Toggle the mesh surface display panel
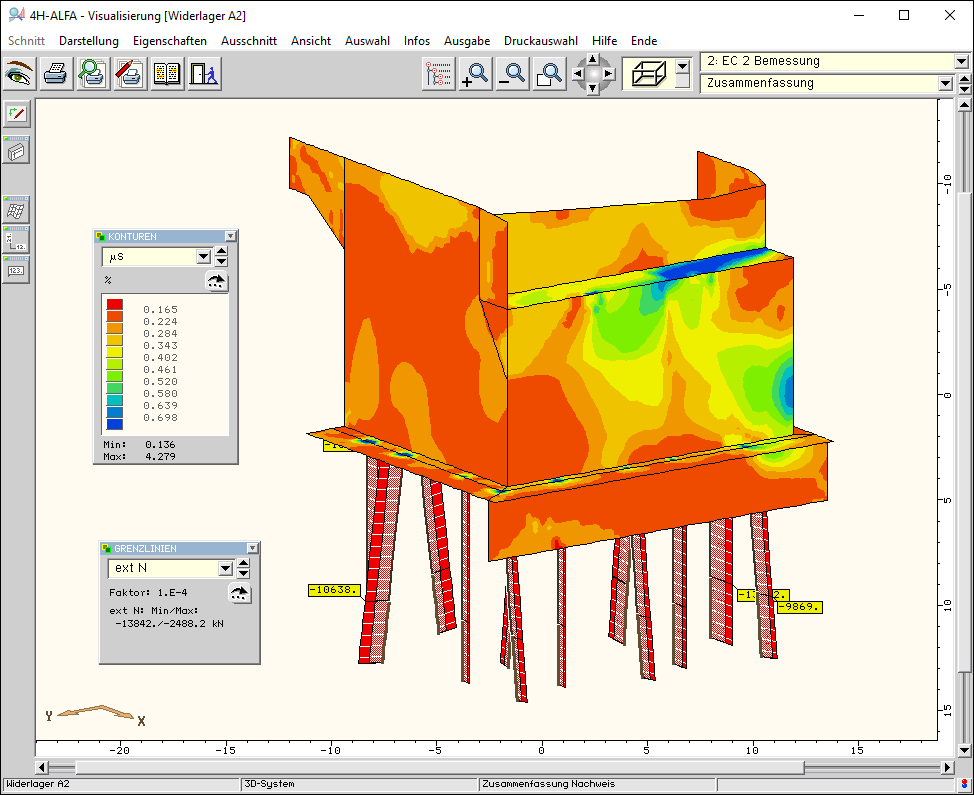 (17, 211)
